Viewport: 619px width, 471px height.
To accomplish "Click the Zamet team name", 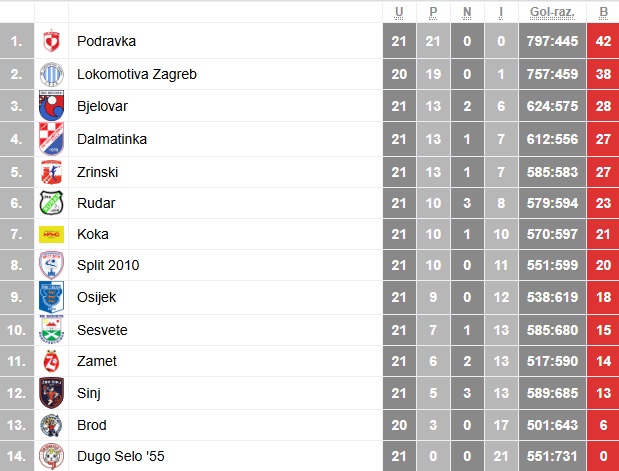I will click(97, 361).
